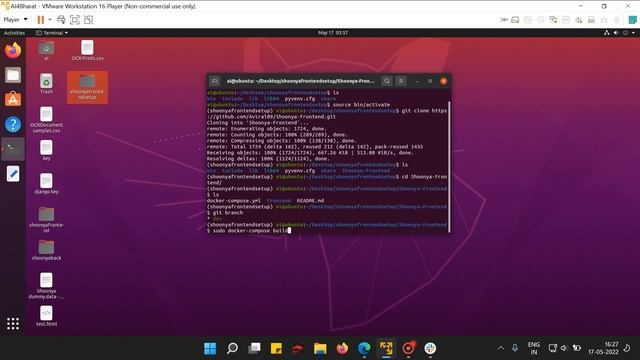Viewport: 640px width, 360px height.
Task: Open Ubuntu Software from the dock
Action: point(13,99)
